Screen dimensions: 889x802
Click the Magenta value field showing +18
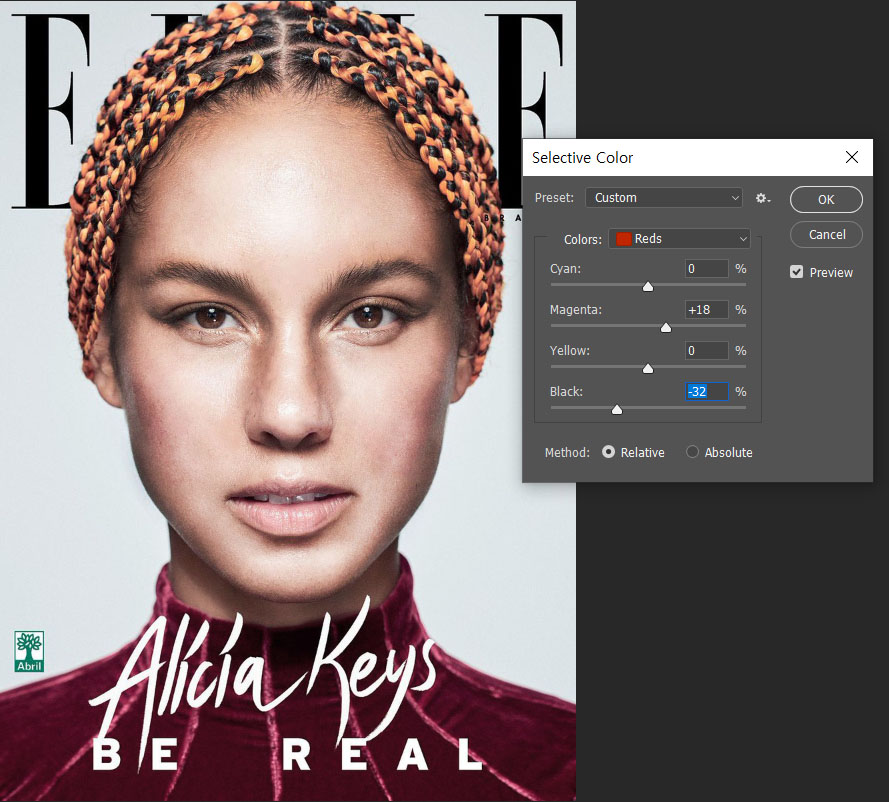[706, 309]
